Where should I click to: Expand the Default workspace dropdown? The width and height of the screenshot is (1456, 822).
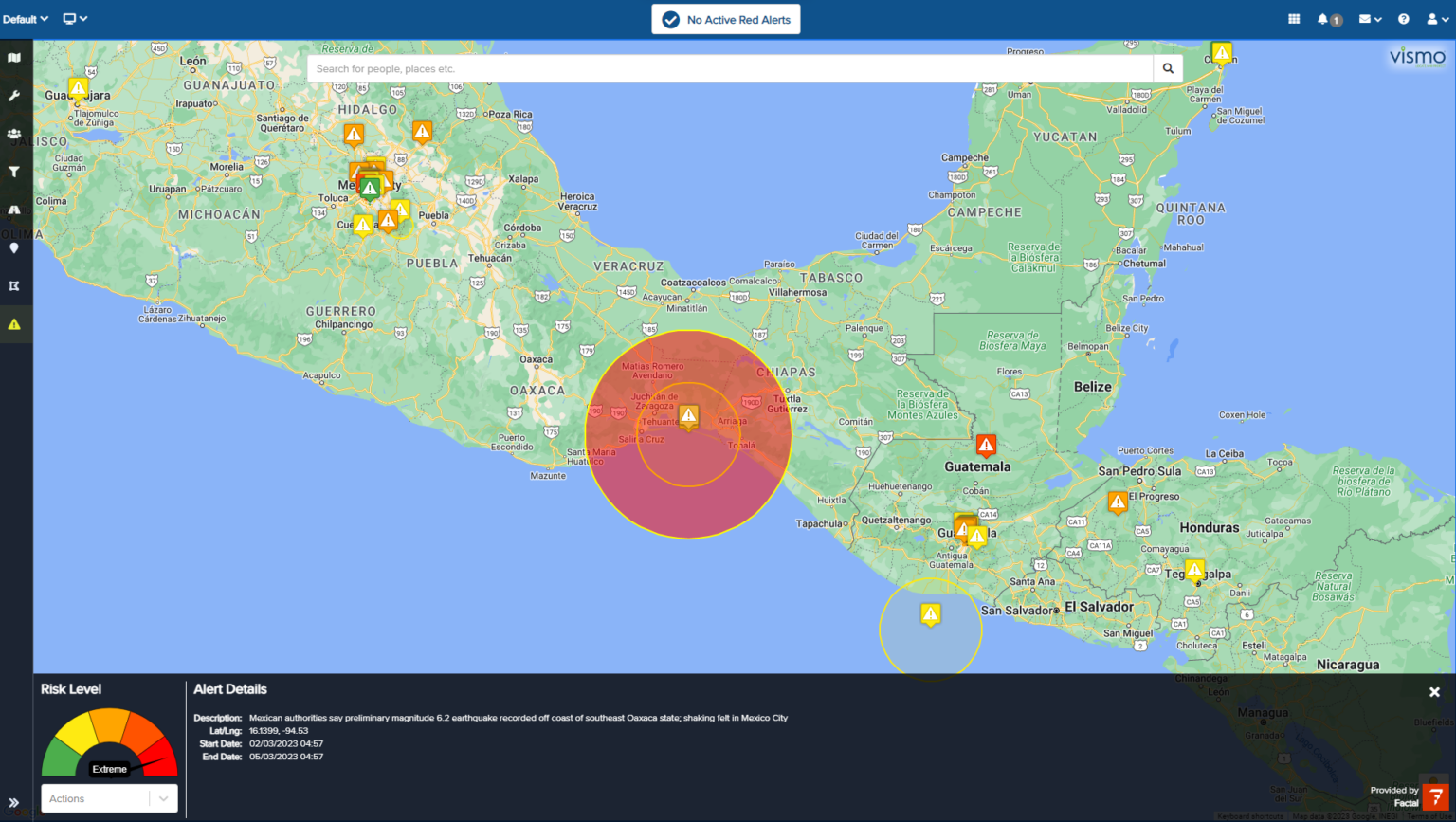tap(26, 19)
